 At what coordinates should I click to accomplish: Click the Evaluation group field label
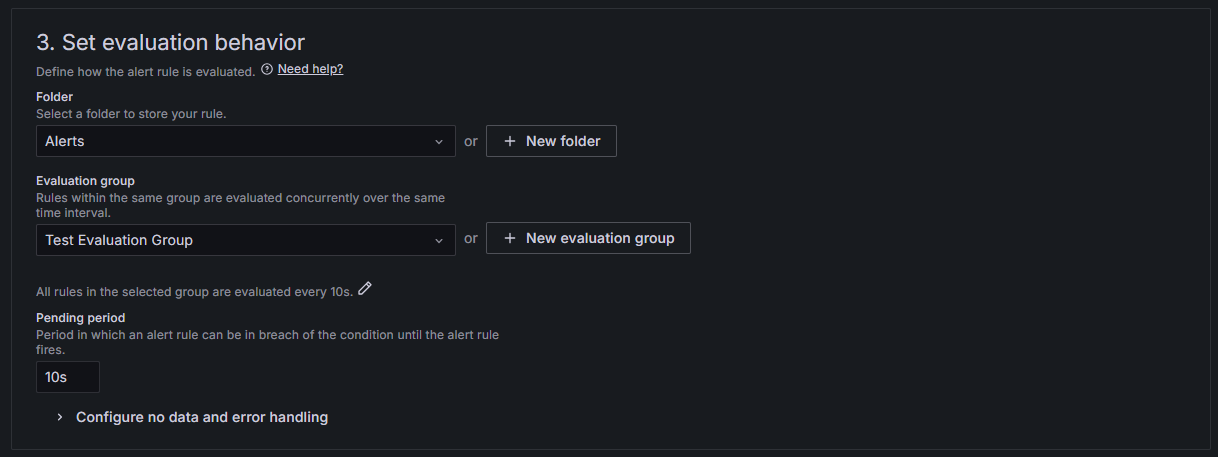point(85,181)
